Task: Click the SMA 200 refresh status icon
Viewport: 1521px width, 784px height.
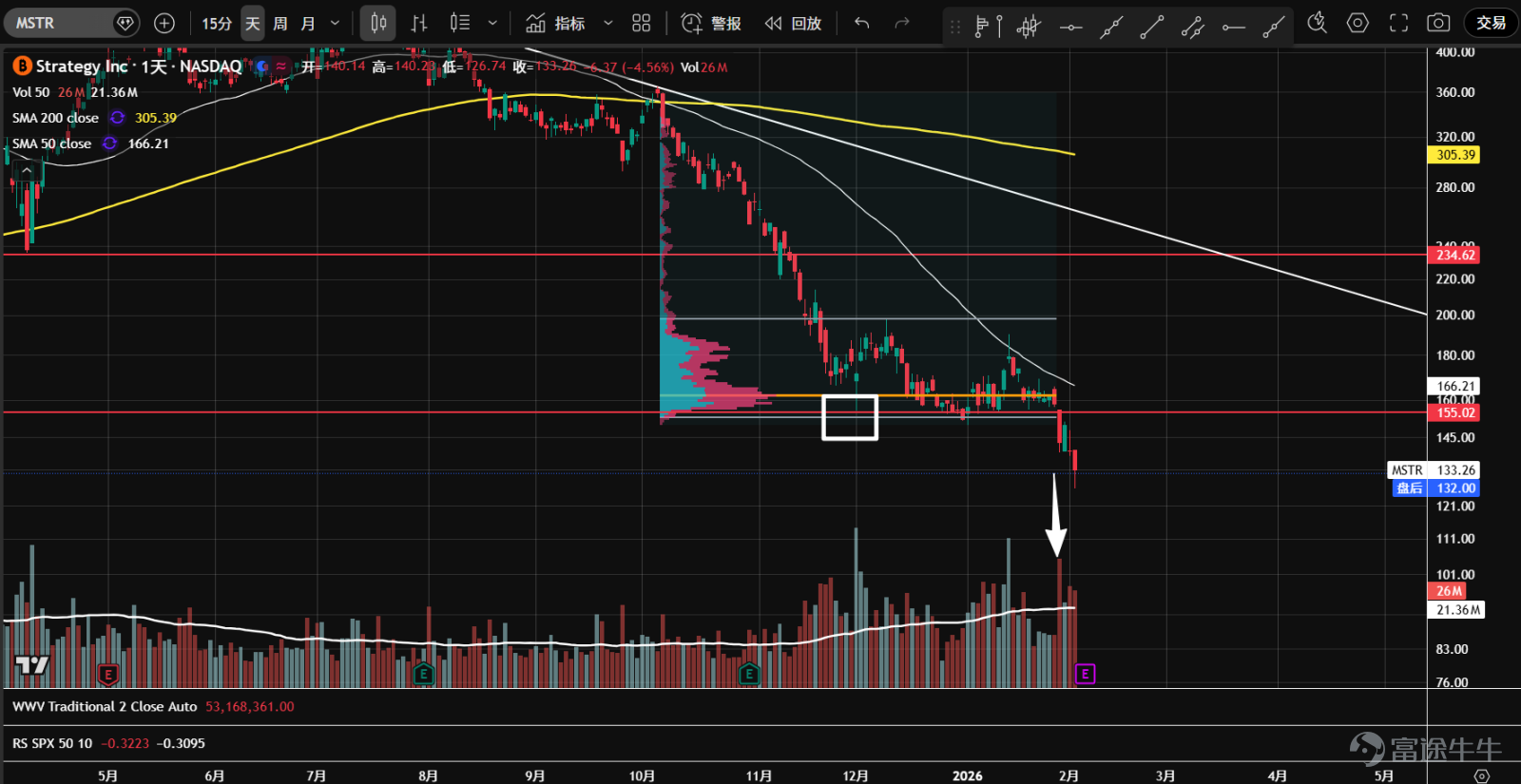Action: (x=117, y=118)
